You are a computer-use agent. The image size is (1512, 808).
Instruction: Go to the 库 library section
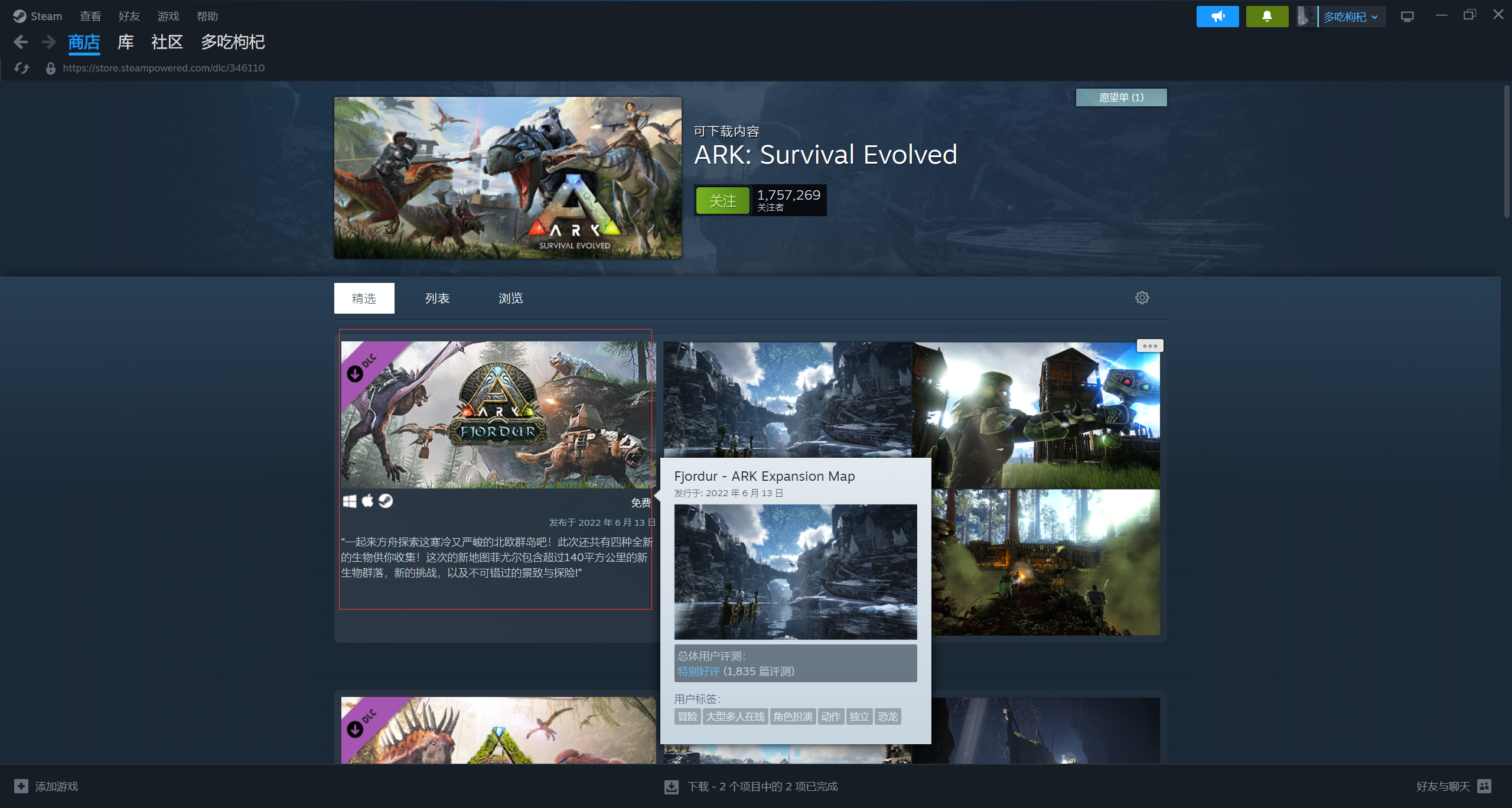pyautogui.click(x=125, y=42)
